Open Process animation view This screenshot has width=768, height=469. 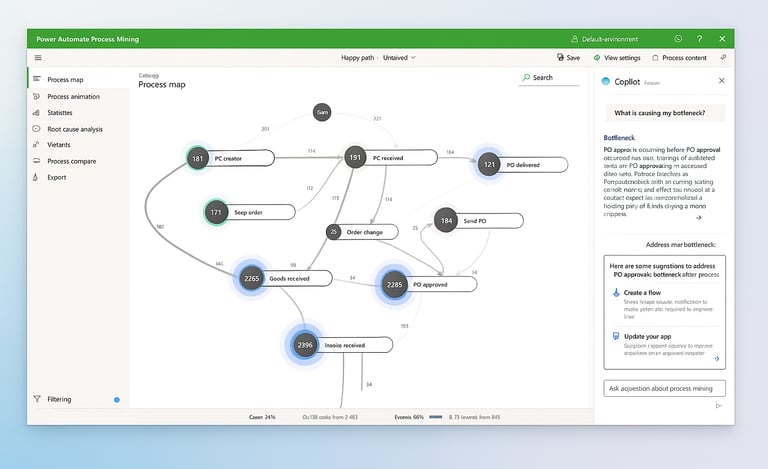point(73,96)
